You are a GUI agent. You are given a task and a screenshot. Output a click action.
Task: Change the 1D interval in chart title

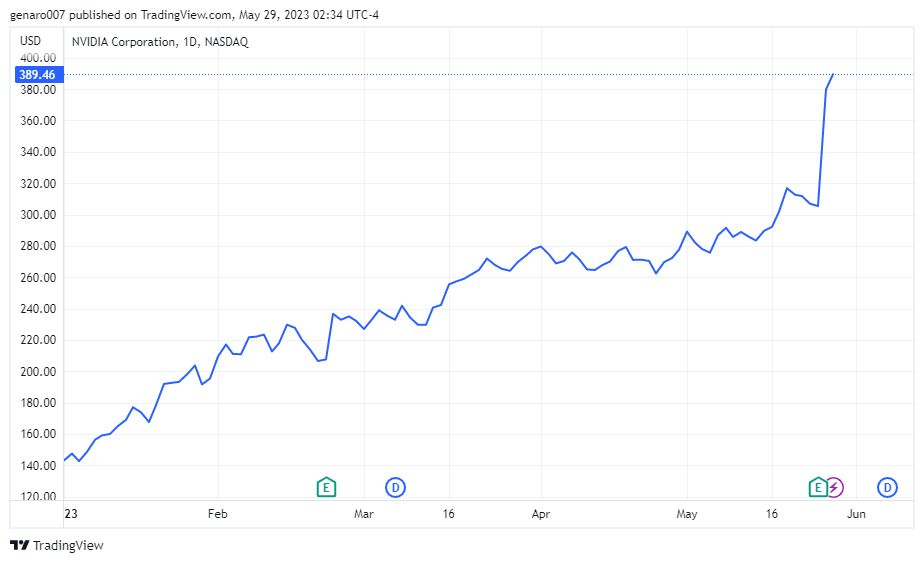(x=190, y=42)
